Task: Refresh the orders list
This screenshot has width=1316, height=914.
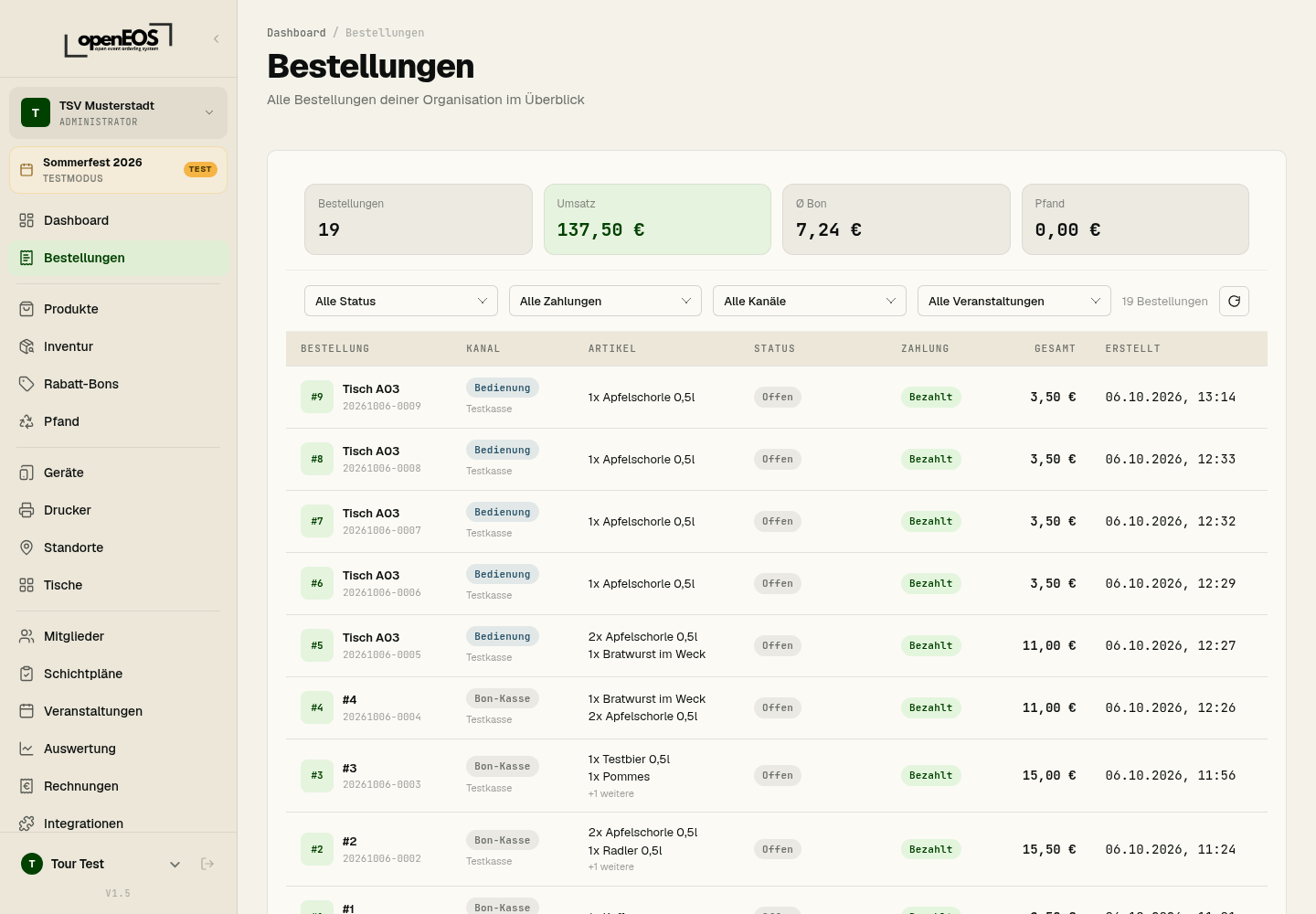Action: [1234, 301]
